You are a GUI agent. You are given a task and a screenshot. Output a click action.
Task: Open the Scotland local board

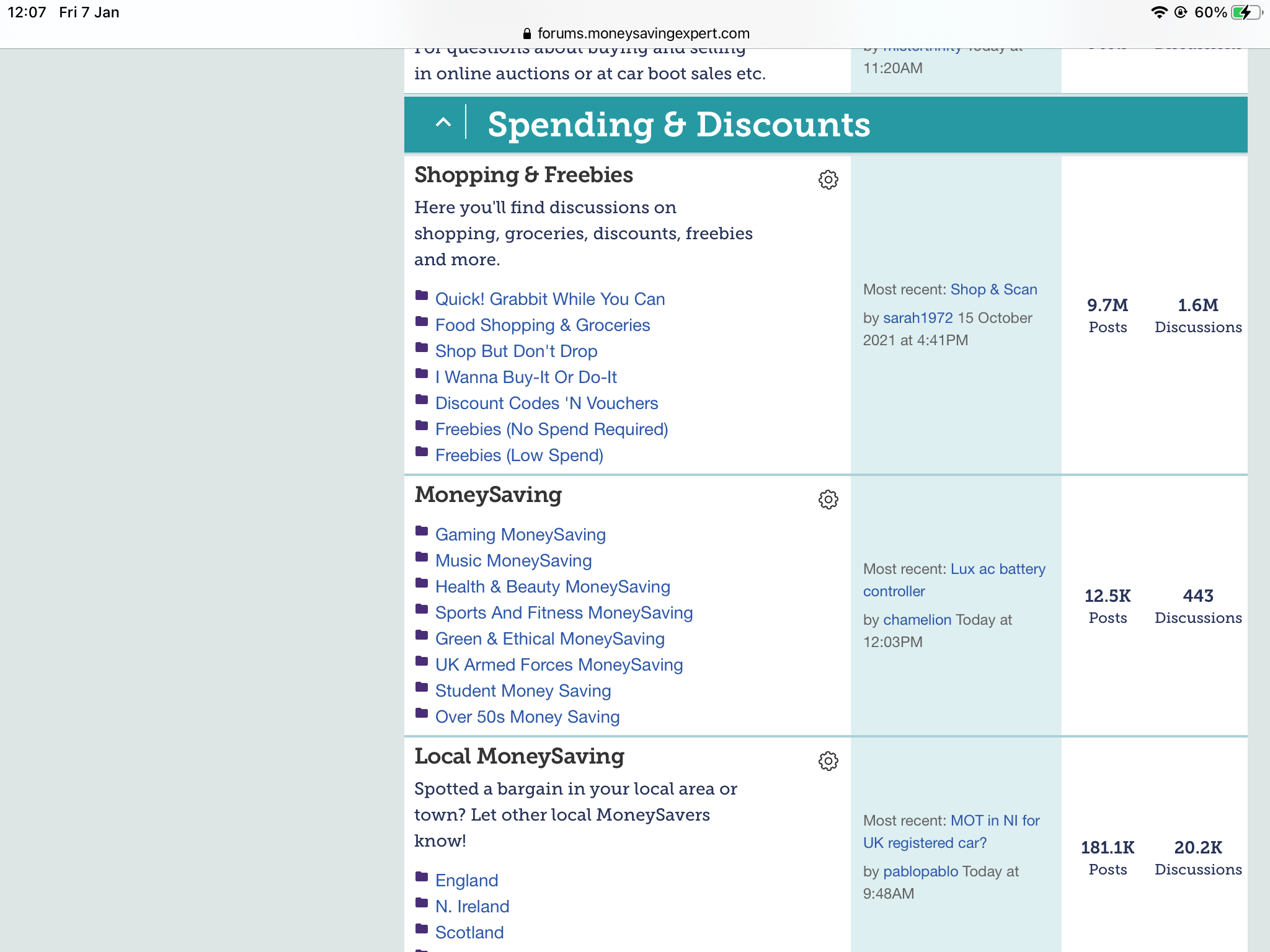[x=469, y=933]
